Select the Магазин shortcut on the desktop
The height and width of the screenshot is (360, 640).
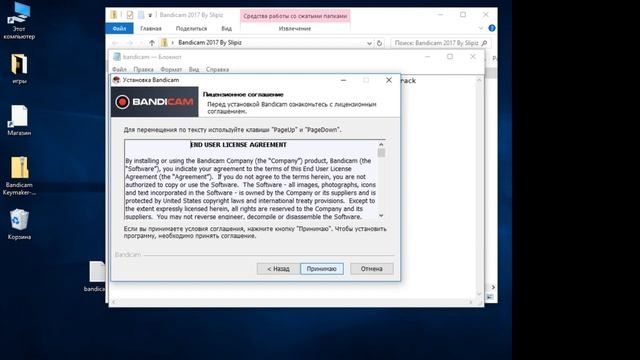coord(19,120)
